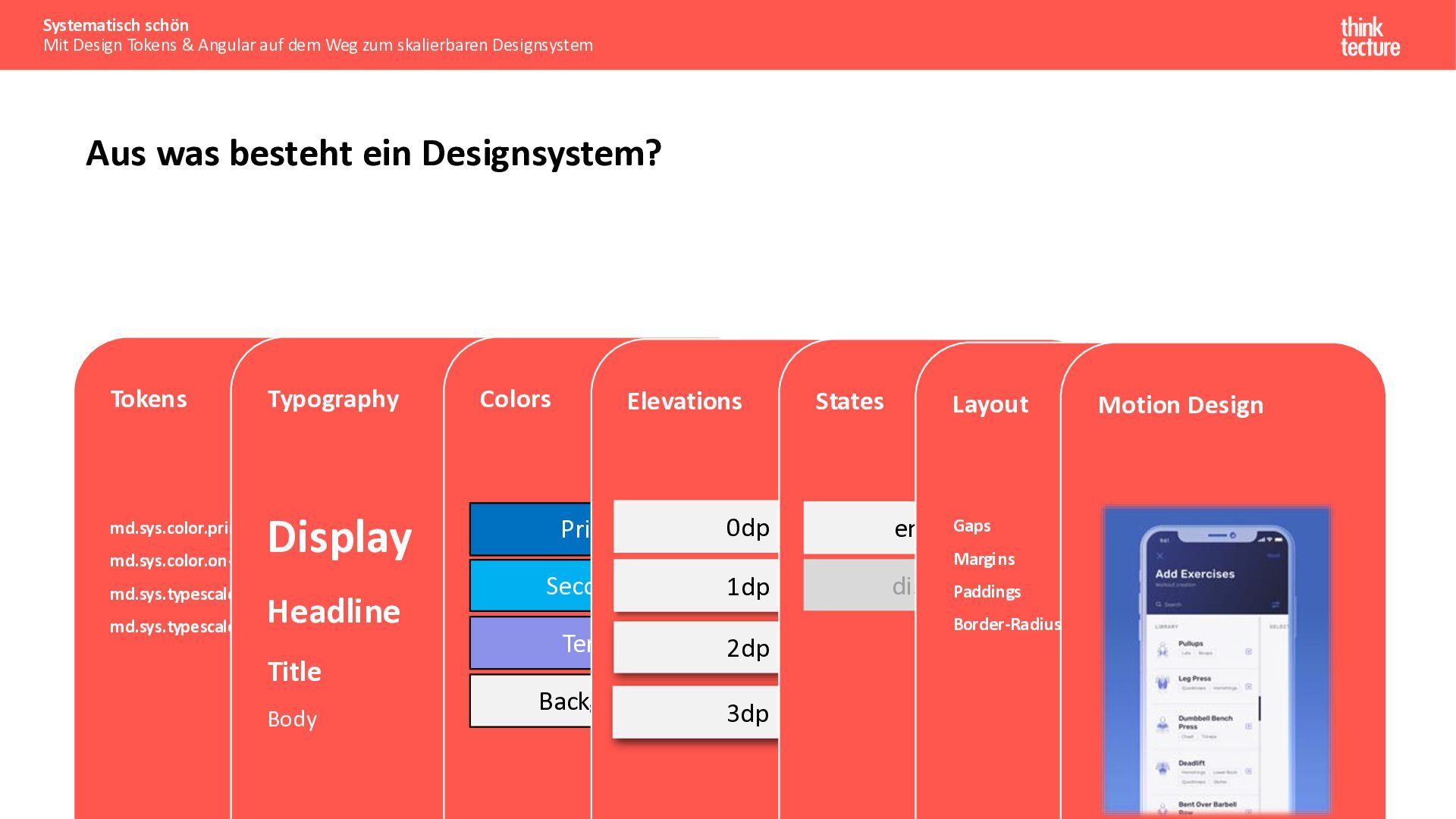
Task: Click the thinktecture logo
Action: [x=1370, y=37]
